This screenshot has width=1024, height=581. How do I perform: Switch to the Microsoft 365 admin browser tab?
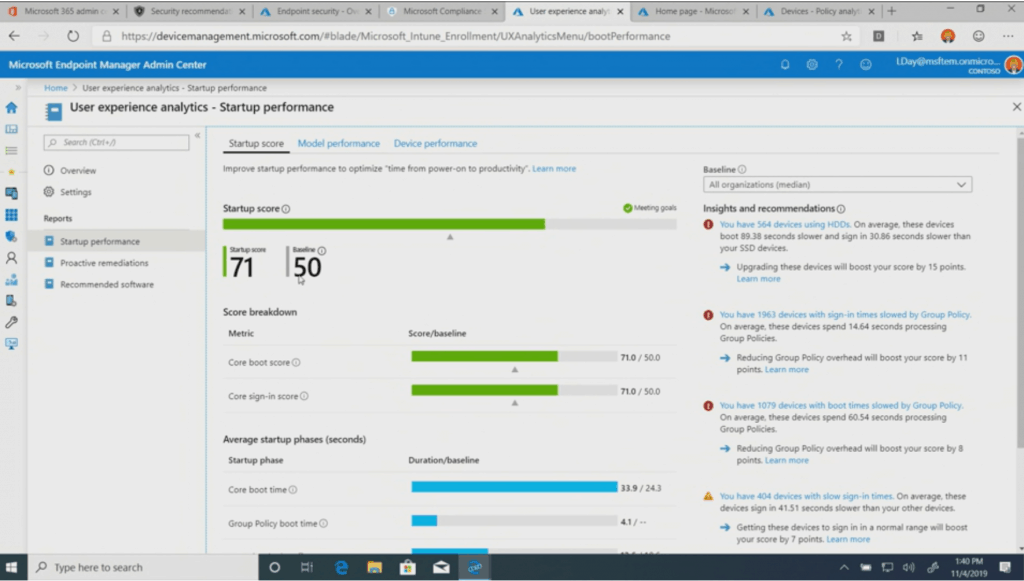coord(61,11)
